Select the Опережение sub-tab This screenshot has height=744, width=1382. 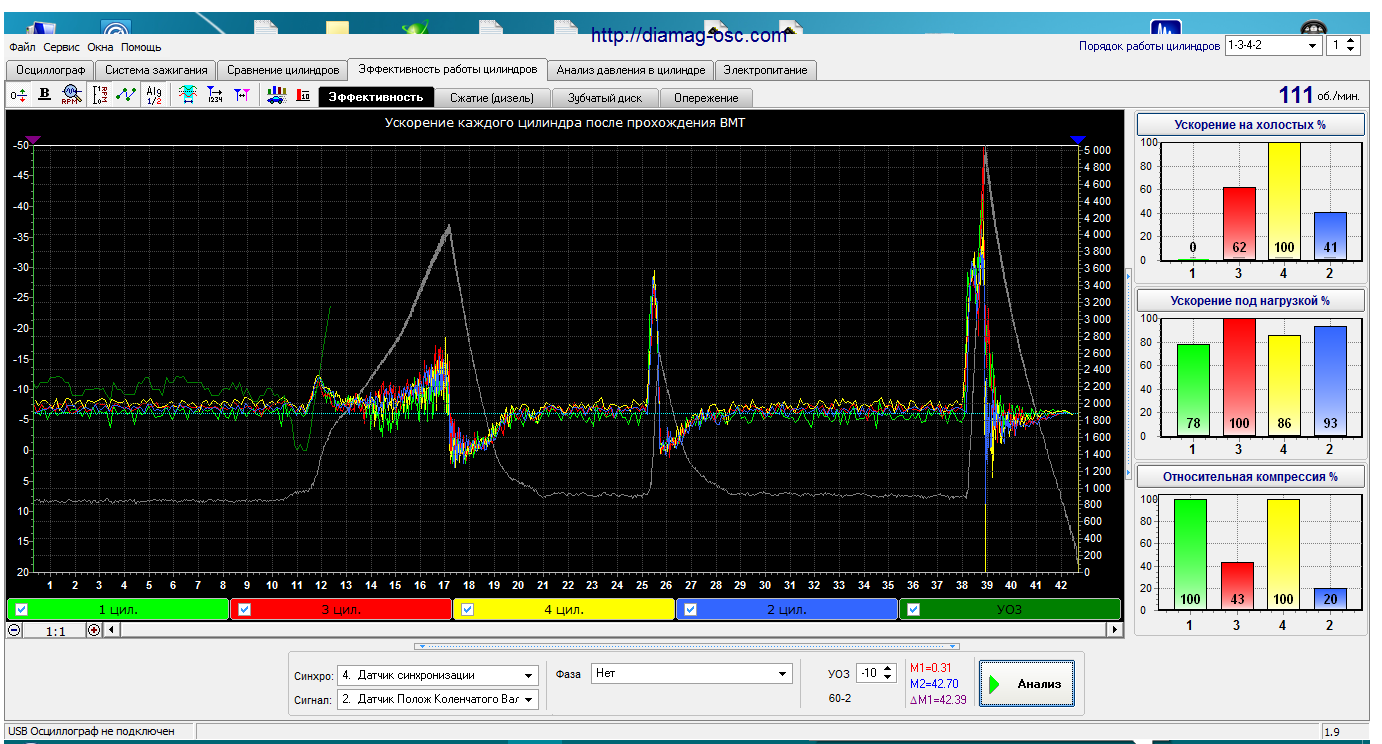click(x=706, y=98)
